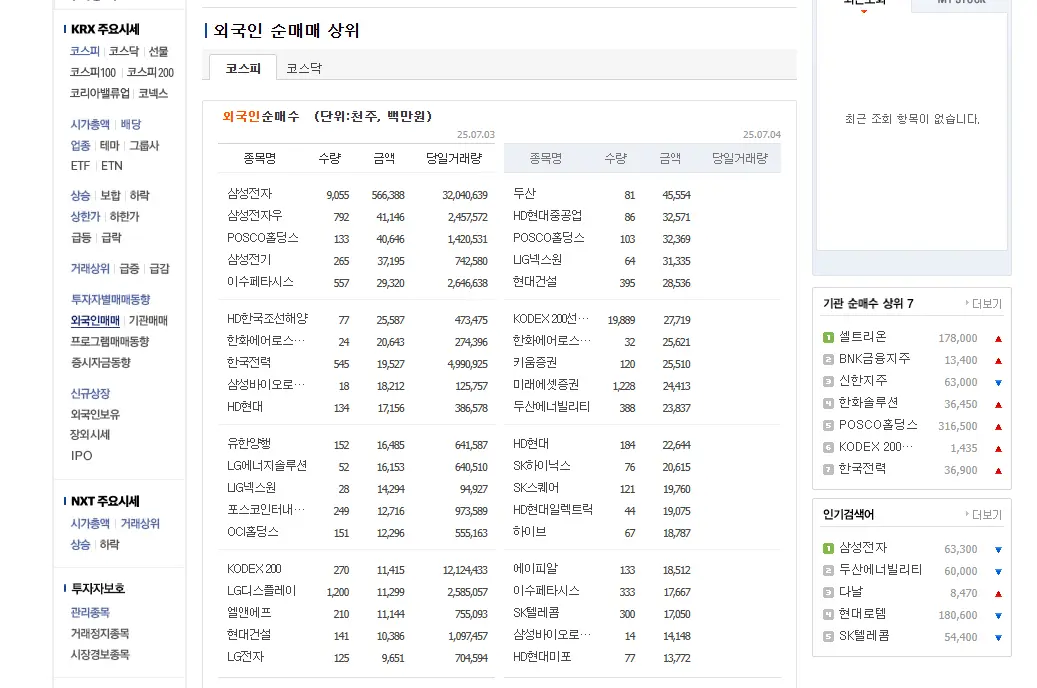Open 그룹사 listing

(x=144, y=146)
